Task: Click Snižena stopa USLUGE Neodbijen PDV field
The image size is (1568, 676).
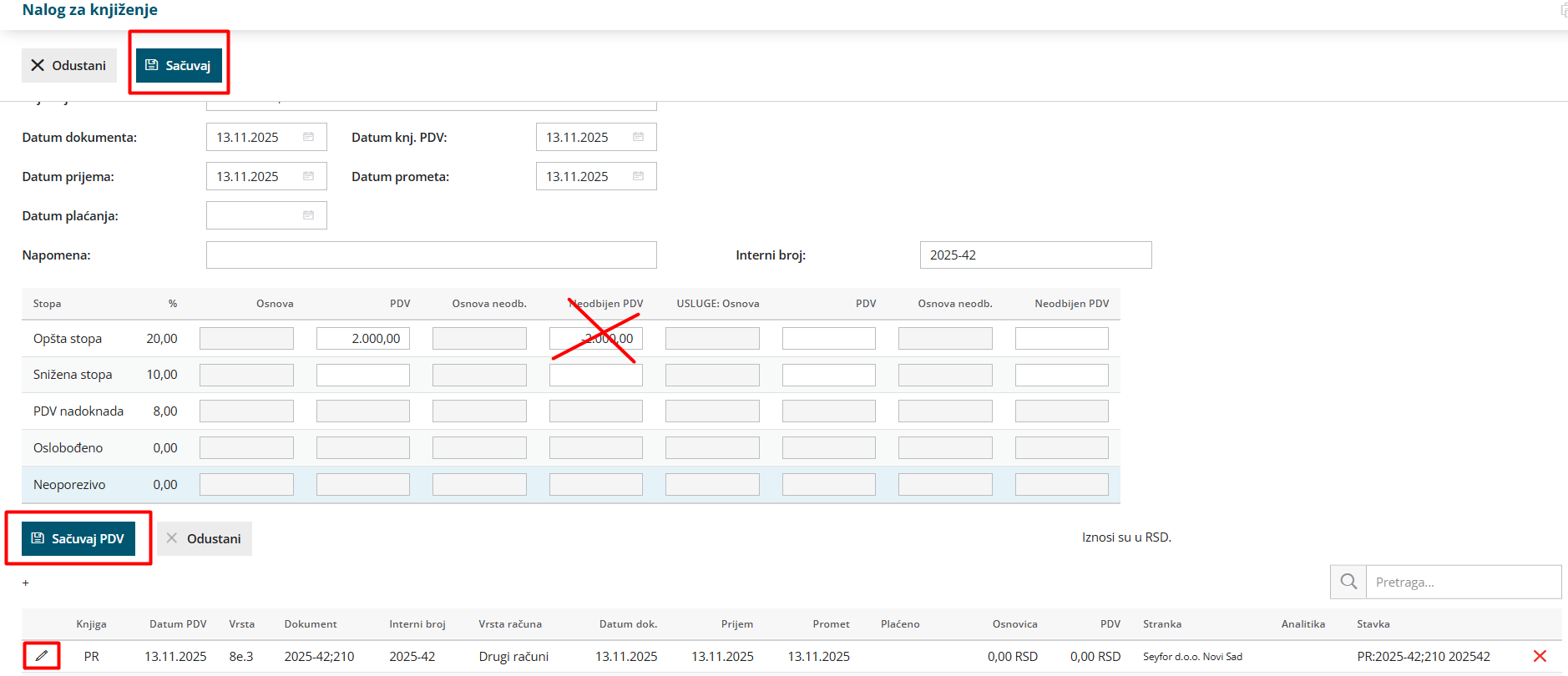Action: click(1062, 375)
